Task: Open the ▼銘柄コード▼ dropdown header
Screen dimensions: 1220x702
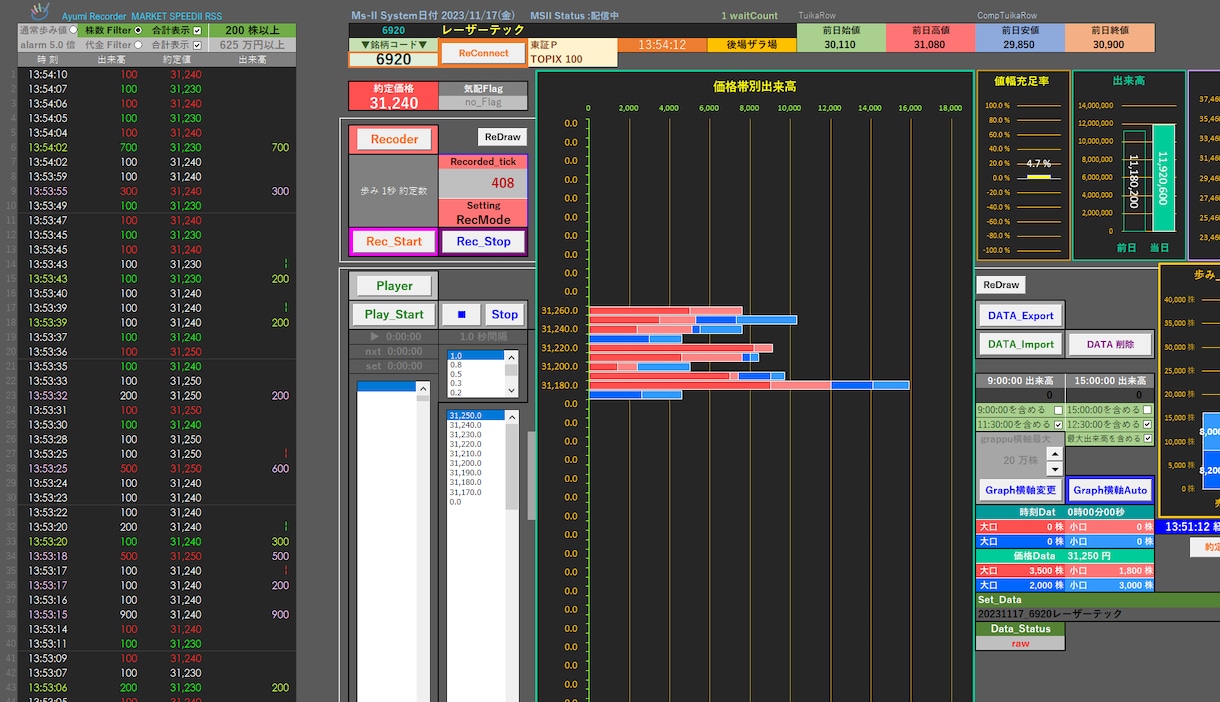Action: (394, 44)
